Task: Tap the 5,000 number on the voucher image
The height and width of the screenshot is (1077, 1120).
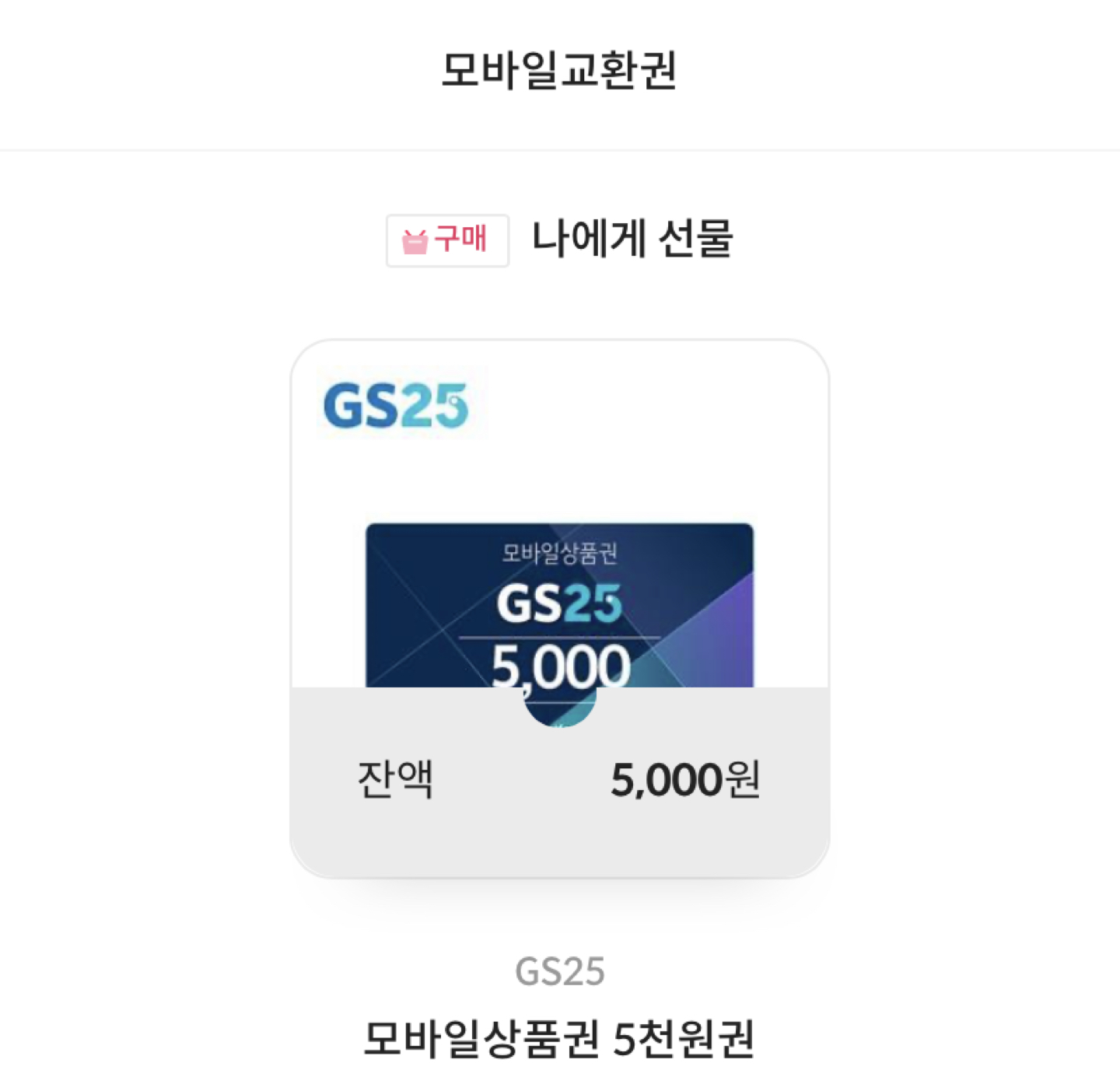Action: (560, 666)
